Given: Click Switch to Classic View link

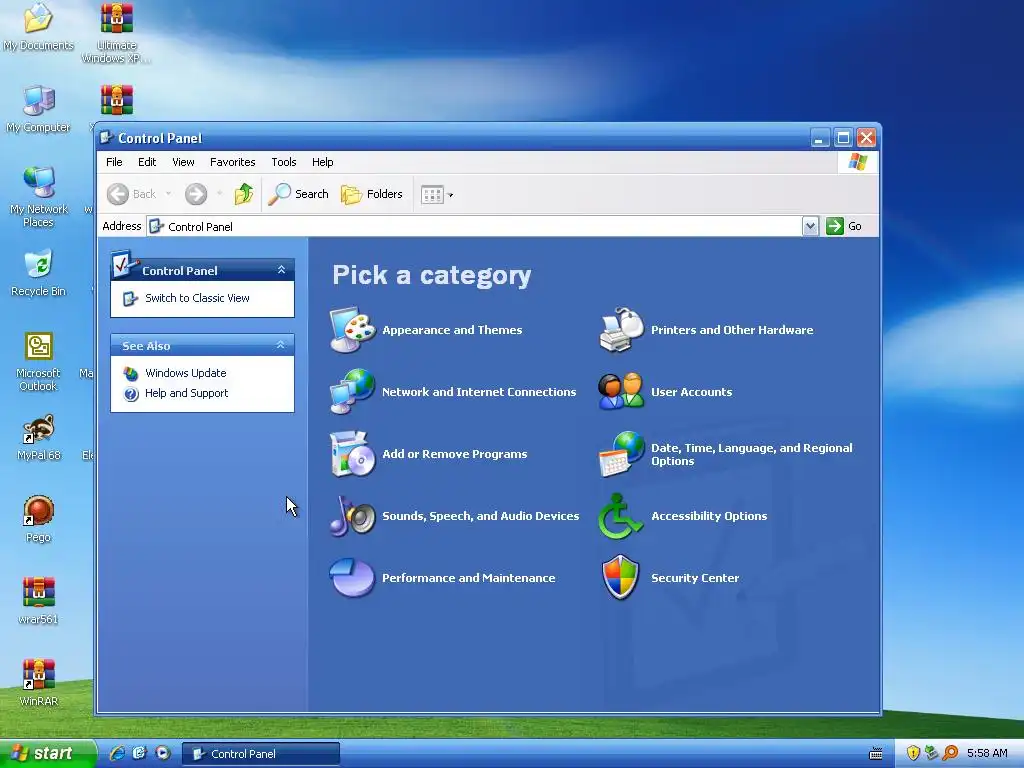Looking at the screenshot, I should click(x=197, y=298).
